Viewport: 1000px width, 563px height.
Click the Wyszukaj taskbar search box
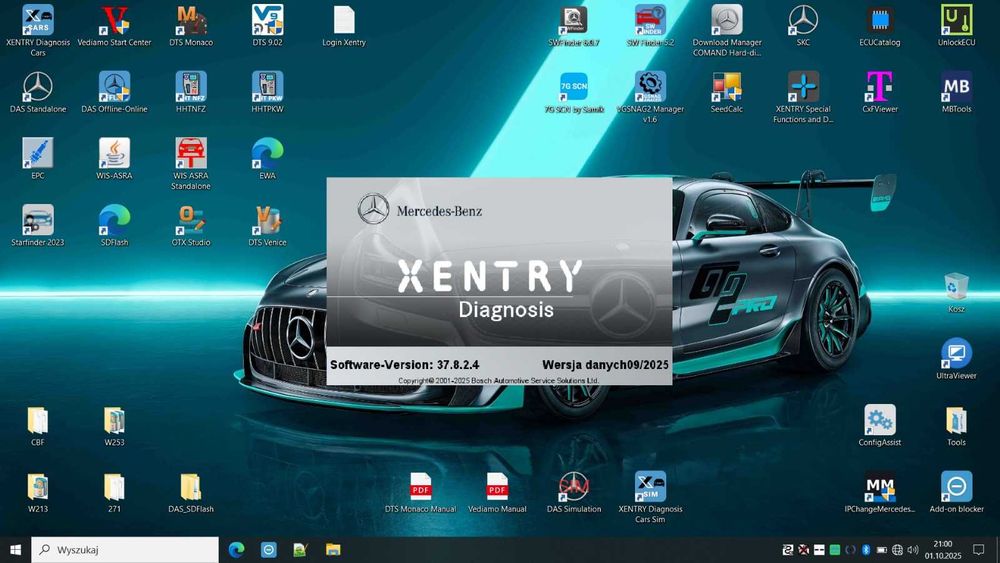pos(125,550)
